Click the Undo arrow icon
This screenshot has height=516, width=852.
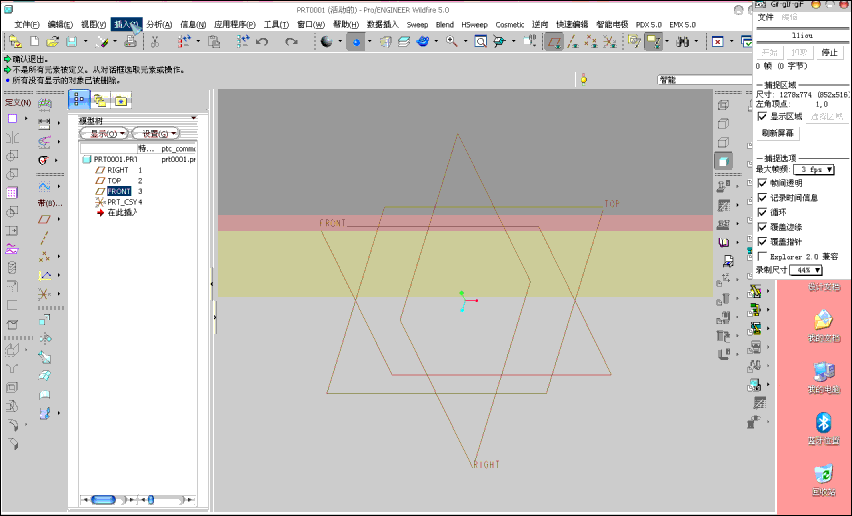coord(262,41)
